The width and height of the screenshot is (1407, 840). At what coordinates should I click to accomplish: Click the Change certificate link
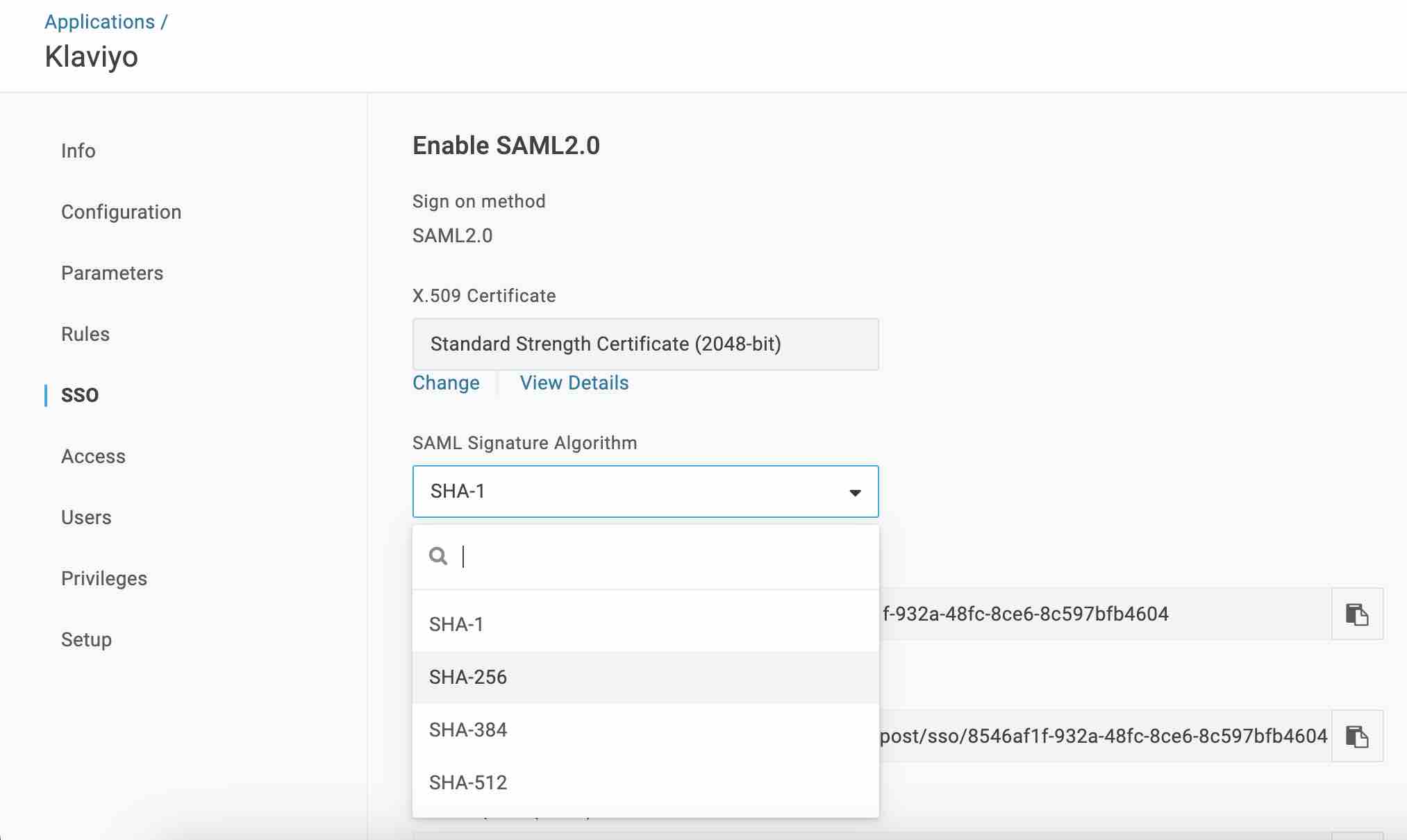pos(445,383)
